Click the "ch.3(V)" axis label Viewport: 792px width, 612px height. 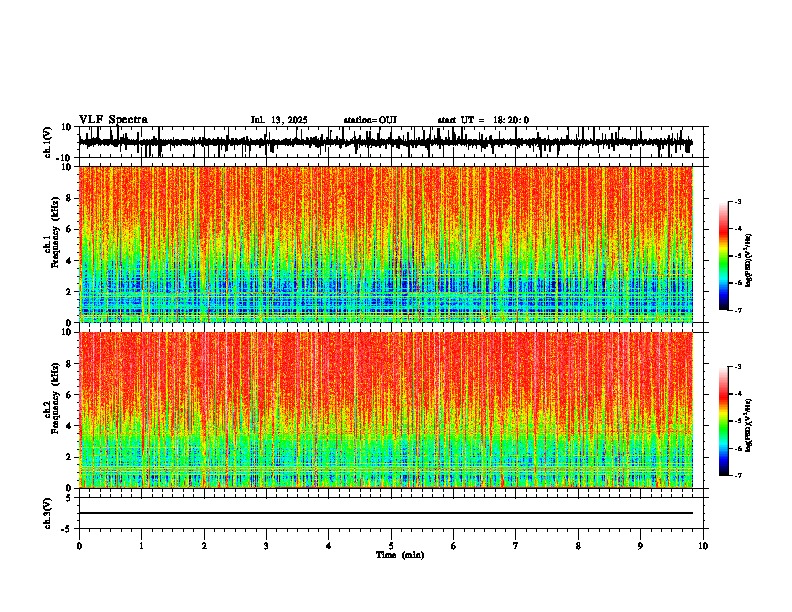(x=47, y=513)
